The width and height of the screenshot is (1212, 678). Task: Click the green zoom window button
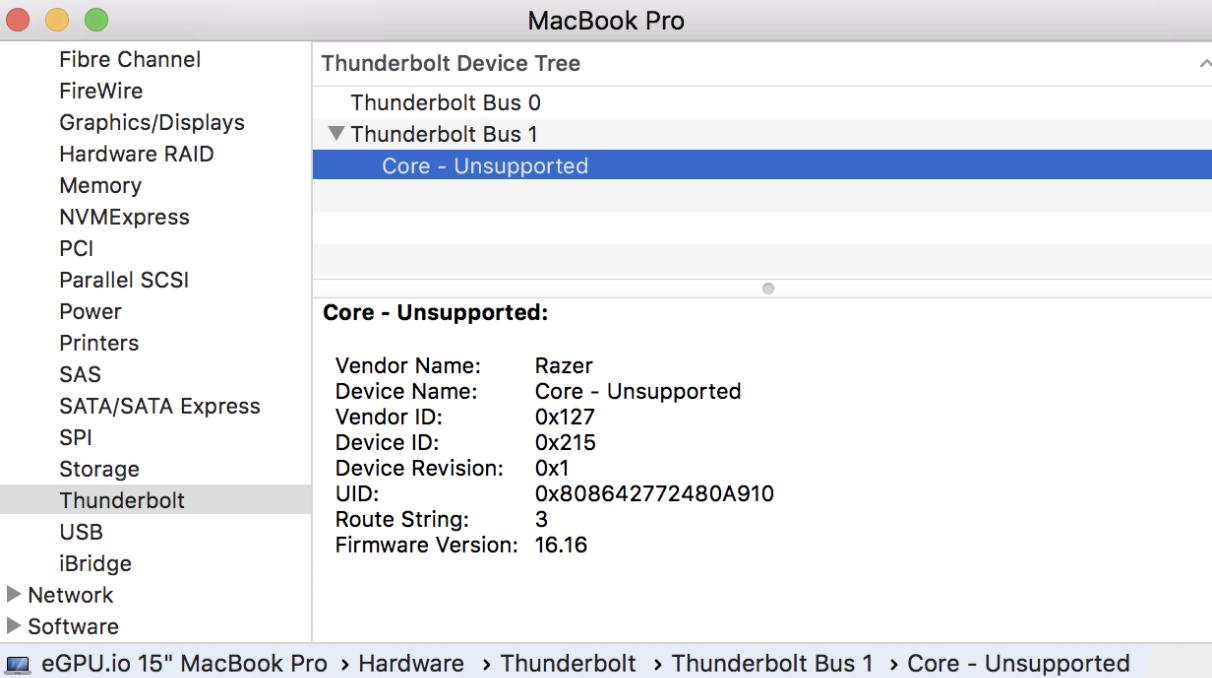pos(96,20)
